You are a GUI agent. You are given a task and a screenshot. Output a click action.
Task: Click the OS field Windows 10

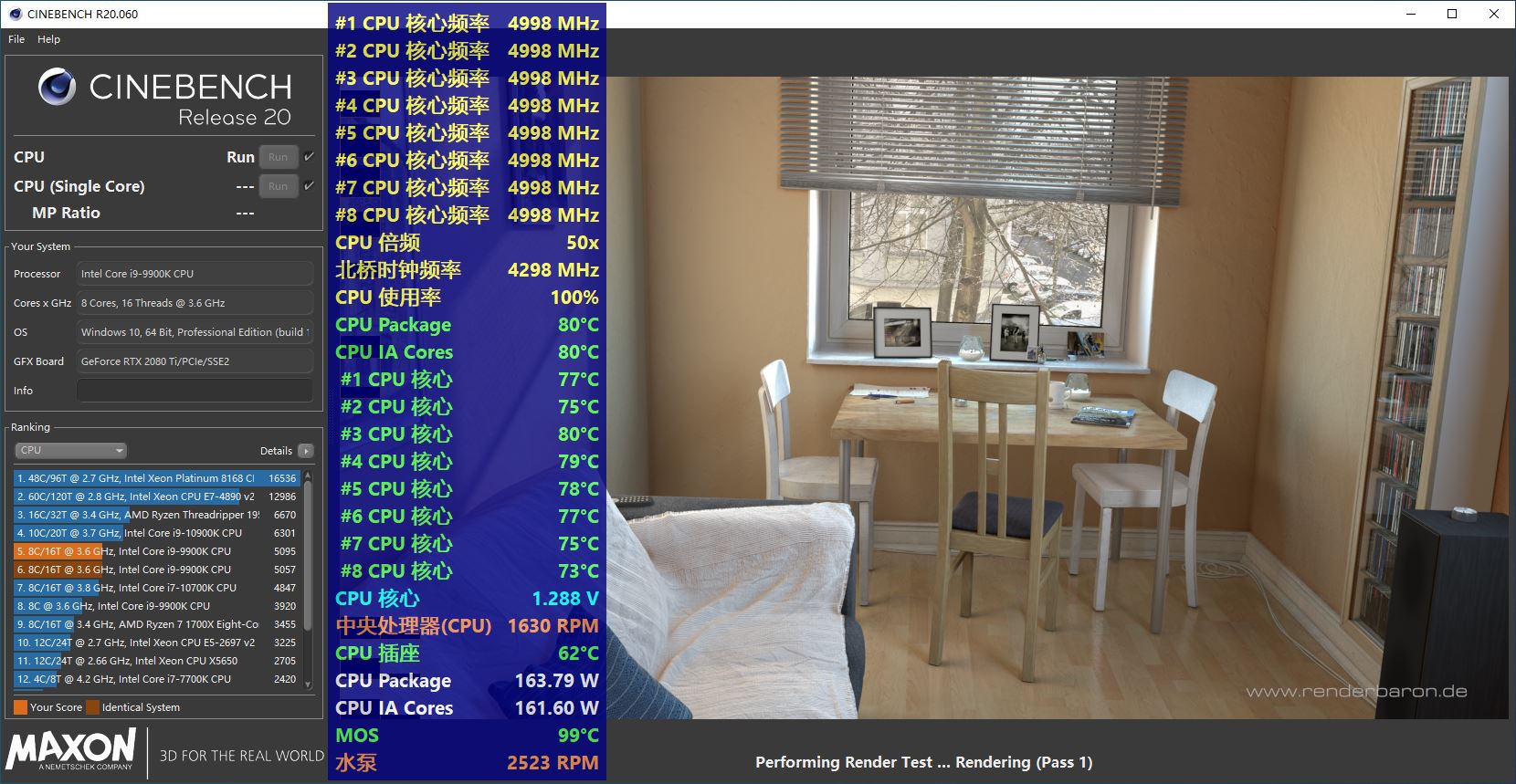click(x=195, y=332)
